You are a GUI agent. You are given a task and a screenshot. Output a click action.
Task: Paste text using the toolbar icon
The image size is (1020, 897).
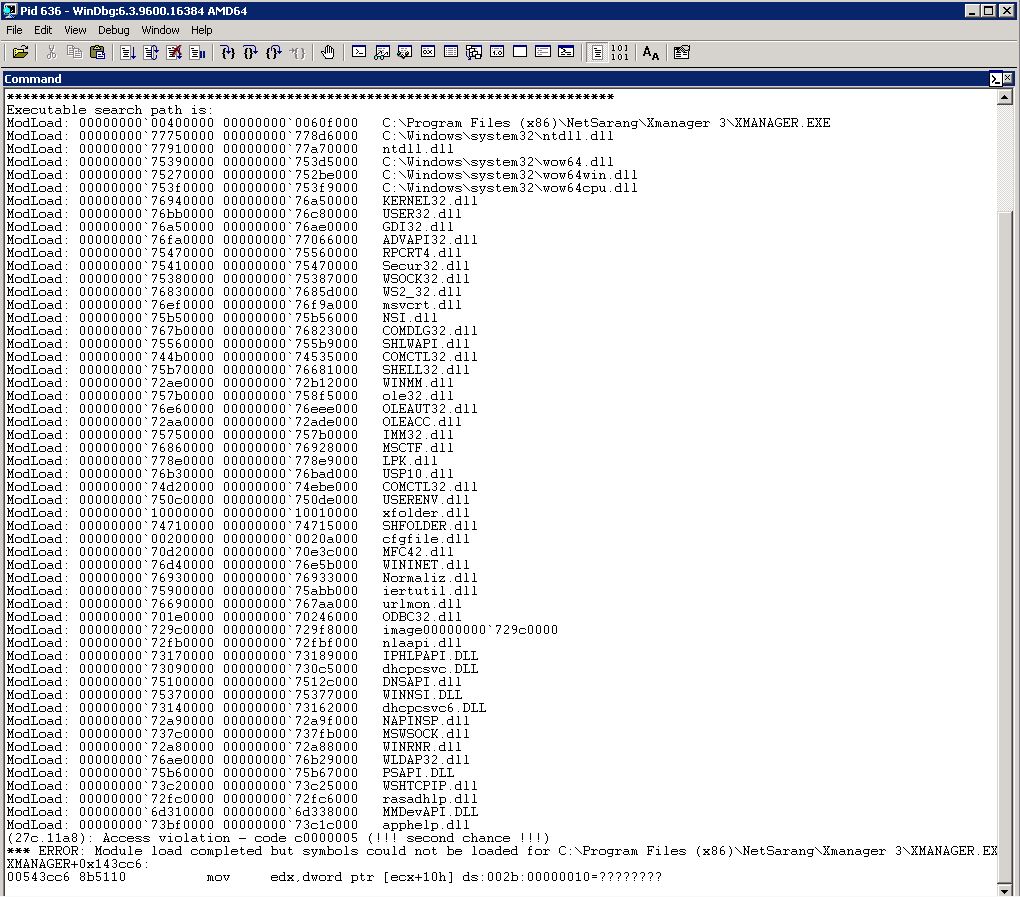[96, 52]
